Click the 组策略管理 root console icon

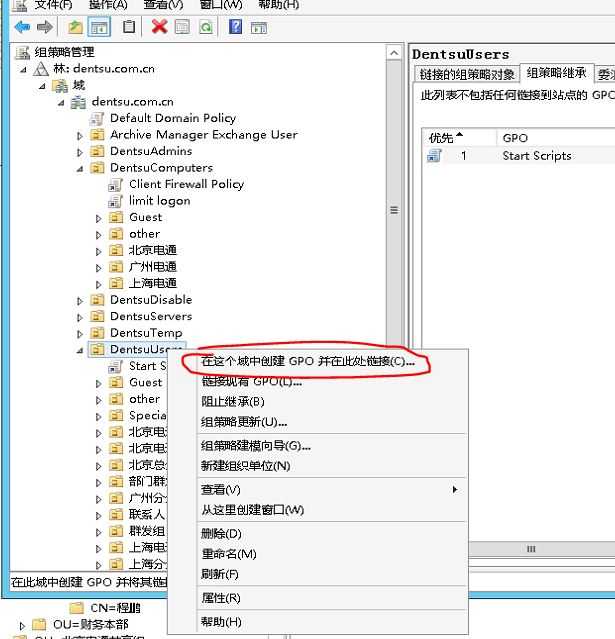pos(23,53)
